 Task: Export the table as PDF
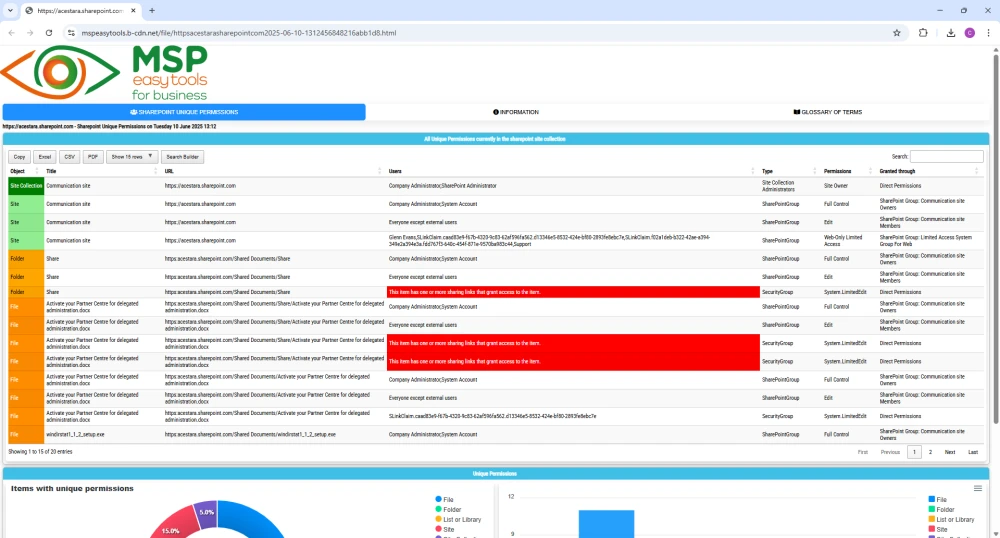click(92, 156)
